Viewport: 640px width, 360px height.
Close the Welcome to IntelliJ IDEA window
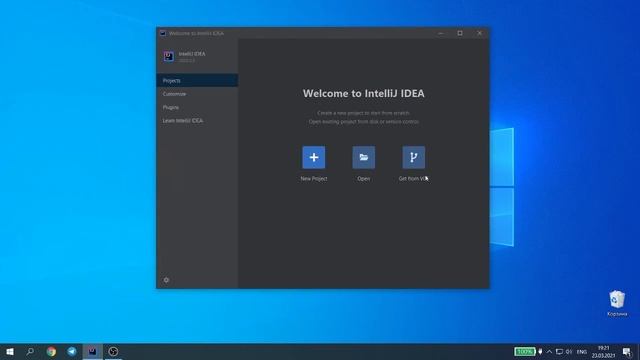click(x=479, y=33)
